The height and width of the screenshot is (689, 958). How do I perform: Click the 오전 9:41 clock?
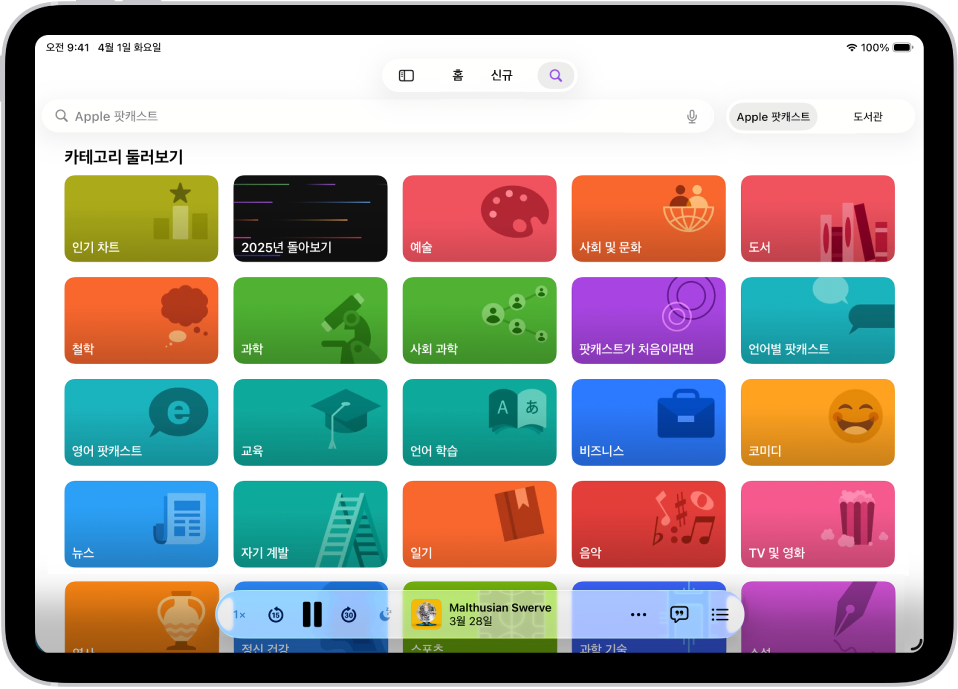pyautogui.click(x=67, y=47)
